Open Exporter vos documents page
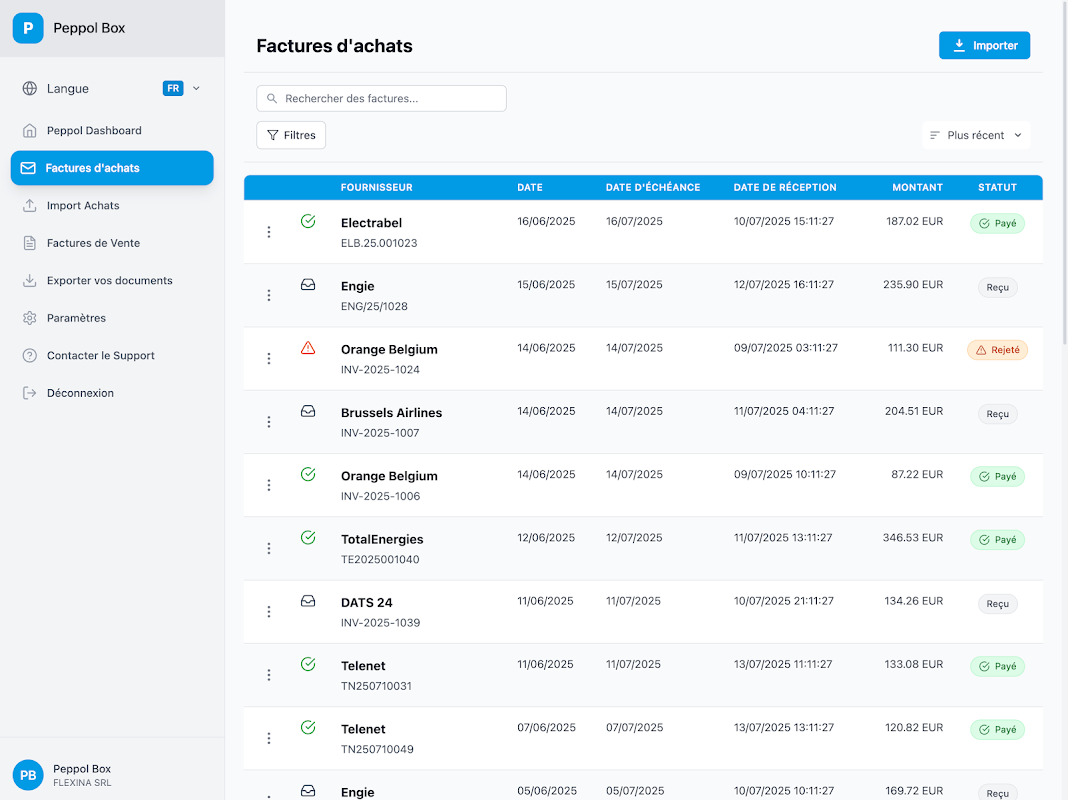 tap(112, 281)
